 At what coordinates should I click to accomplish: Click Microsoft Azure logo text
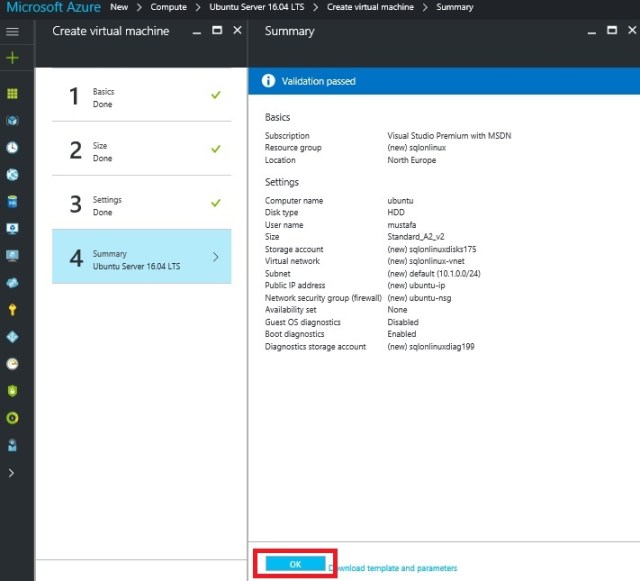[x=53, y=7]
